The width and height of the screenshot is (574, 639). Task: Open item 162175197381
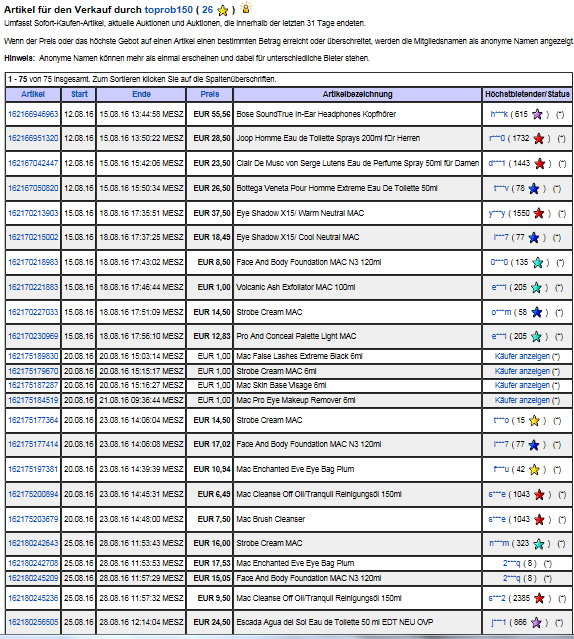click(x=33, y=469)
